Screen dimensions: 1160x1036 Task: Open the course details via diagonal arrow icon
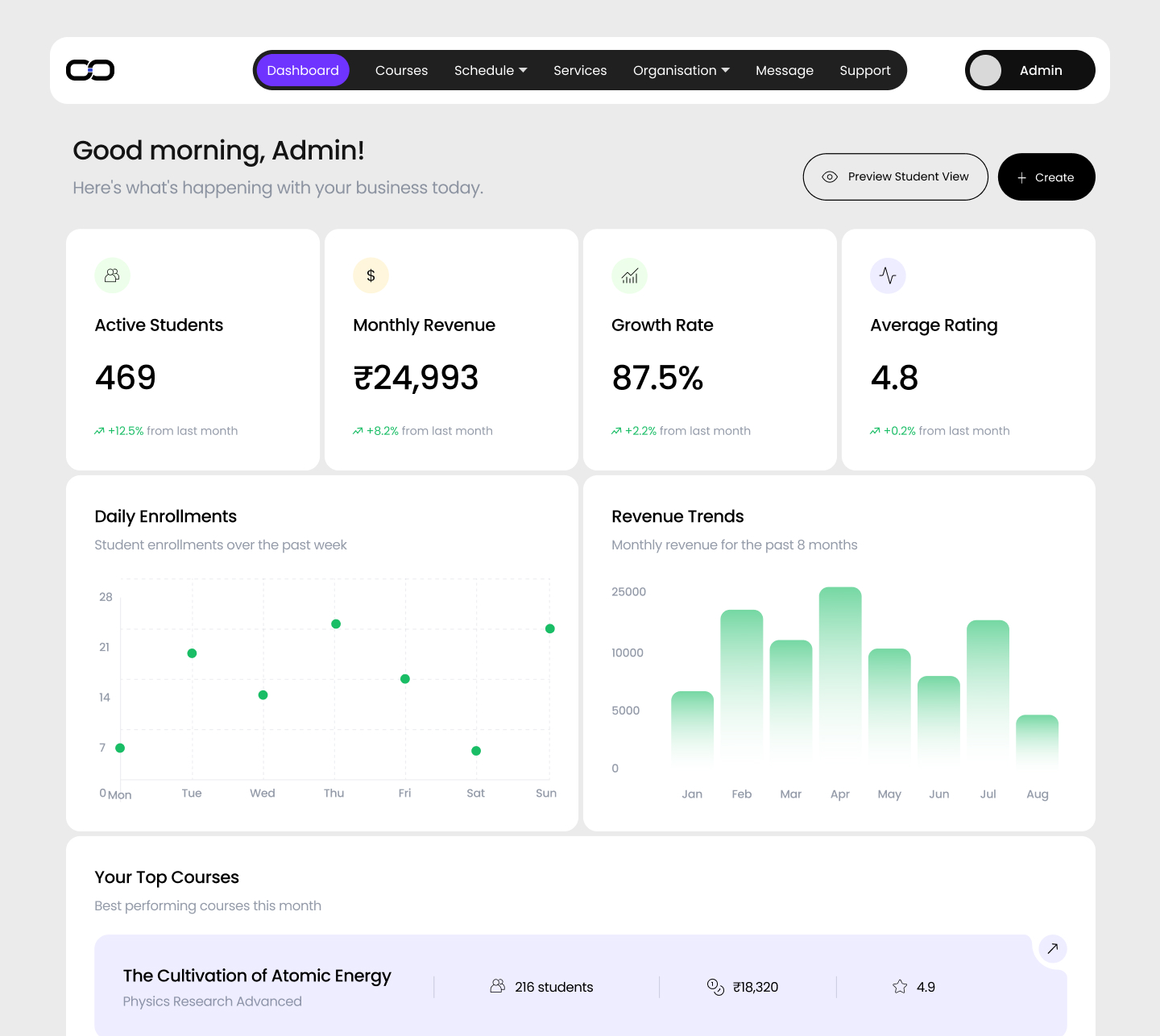[x=1052, y=949]
